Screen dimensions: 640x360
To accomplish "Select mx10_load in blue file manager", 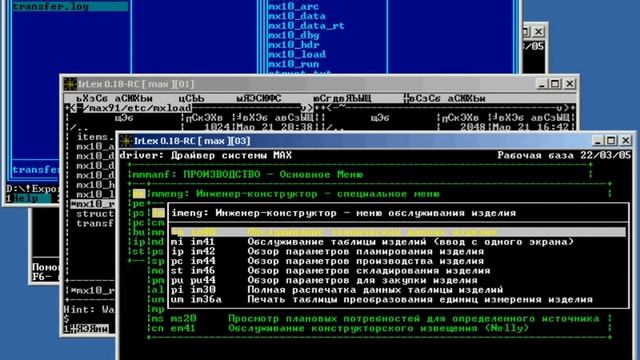I will tap(296, 54).
